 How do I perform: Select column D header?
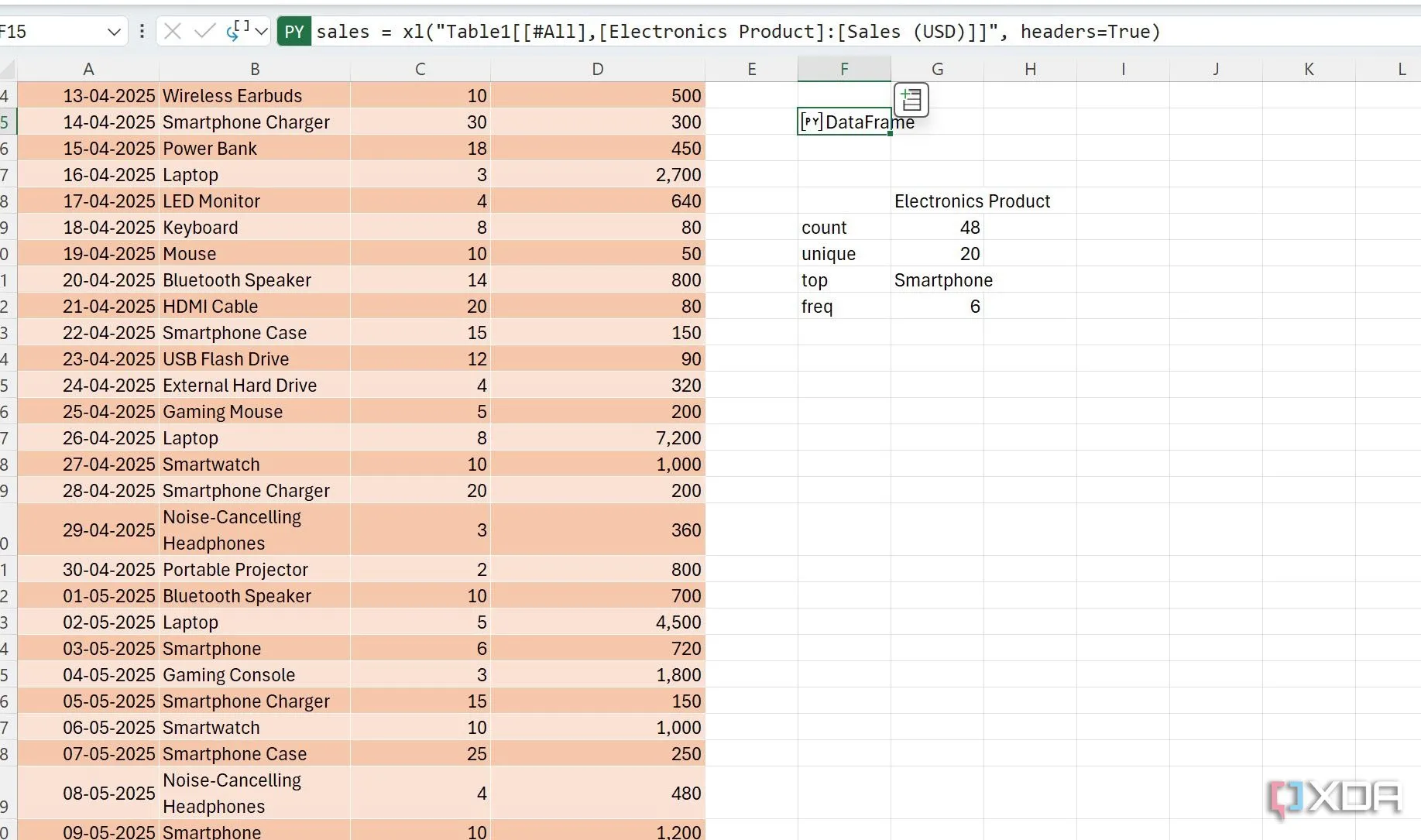click(x=598, y=69)
